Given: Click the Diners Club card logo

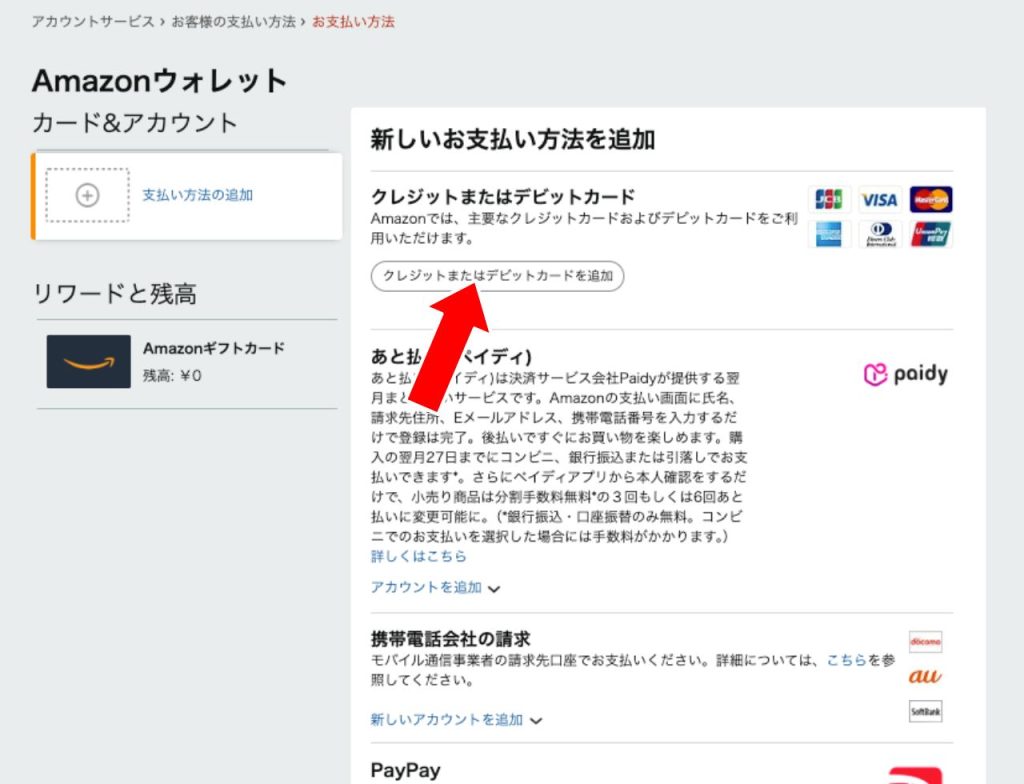Looking at the screenshot, I should [879, 235].
